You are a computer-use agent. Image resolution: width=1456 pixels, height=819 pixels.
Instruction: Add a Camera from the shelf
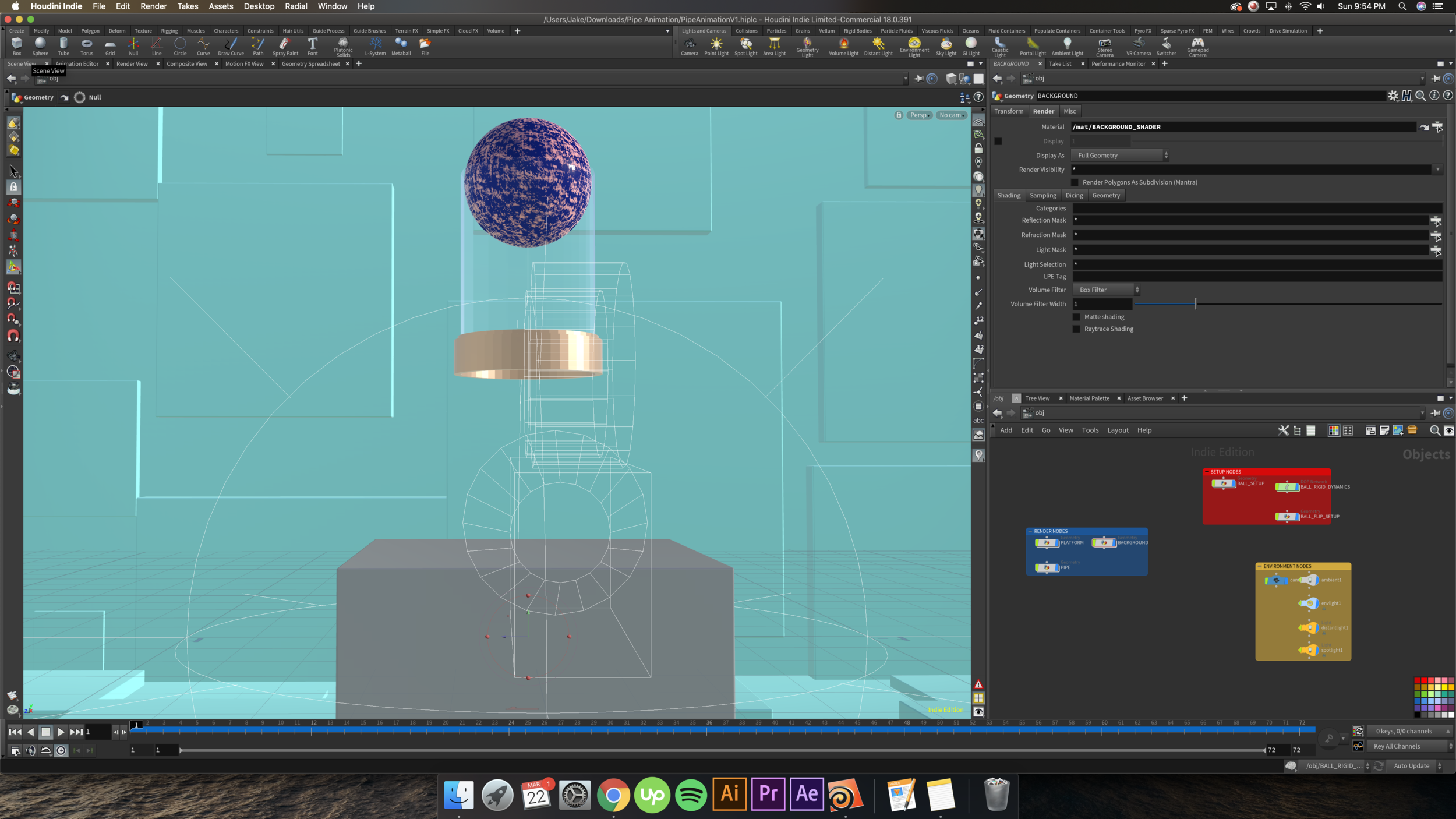690,47
